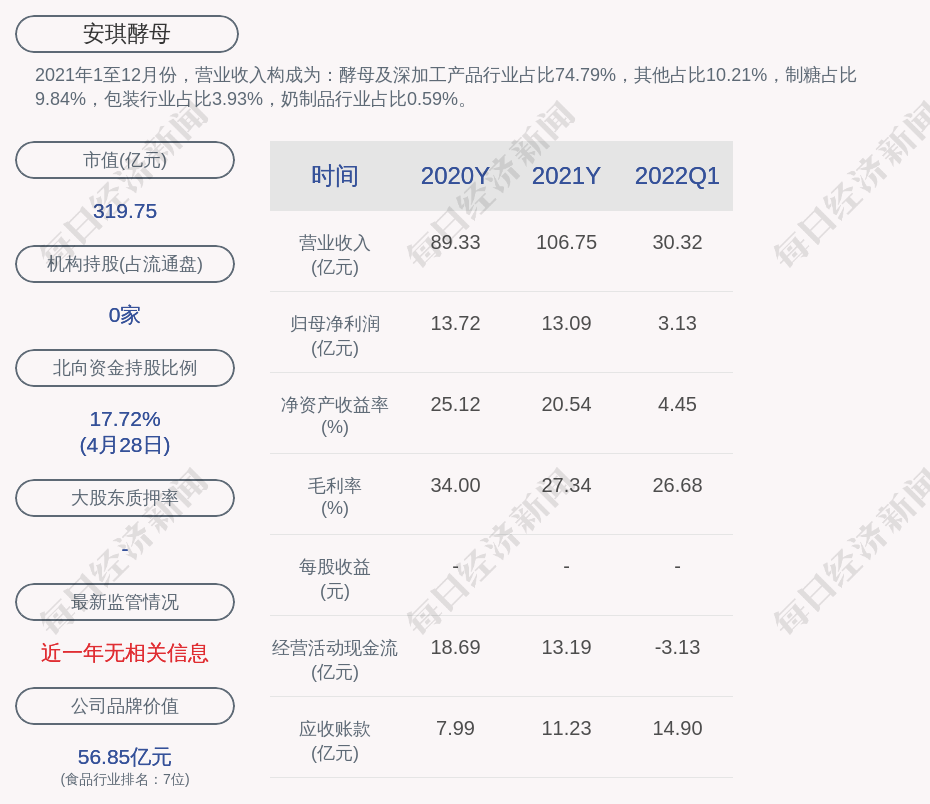Click the 安琪酵母 company name pill
The image size is (930, 804).
coord(126,34)
